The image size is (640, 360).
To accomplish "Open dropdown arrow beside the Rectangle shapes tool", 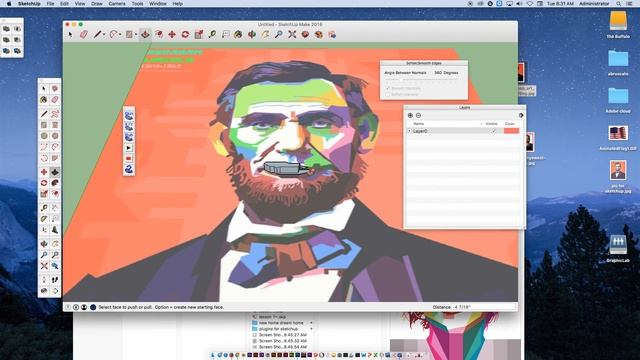I will point(136,35).
